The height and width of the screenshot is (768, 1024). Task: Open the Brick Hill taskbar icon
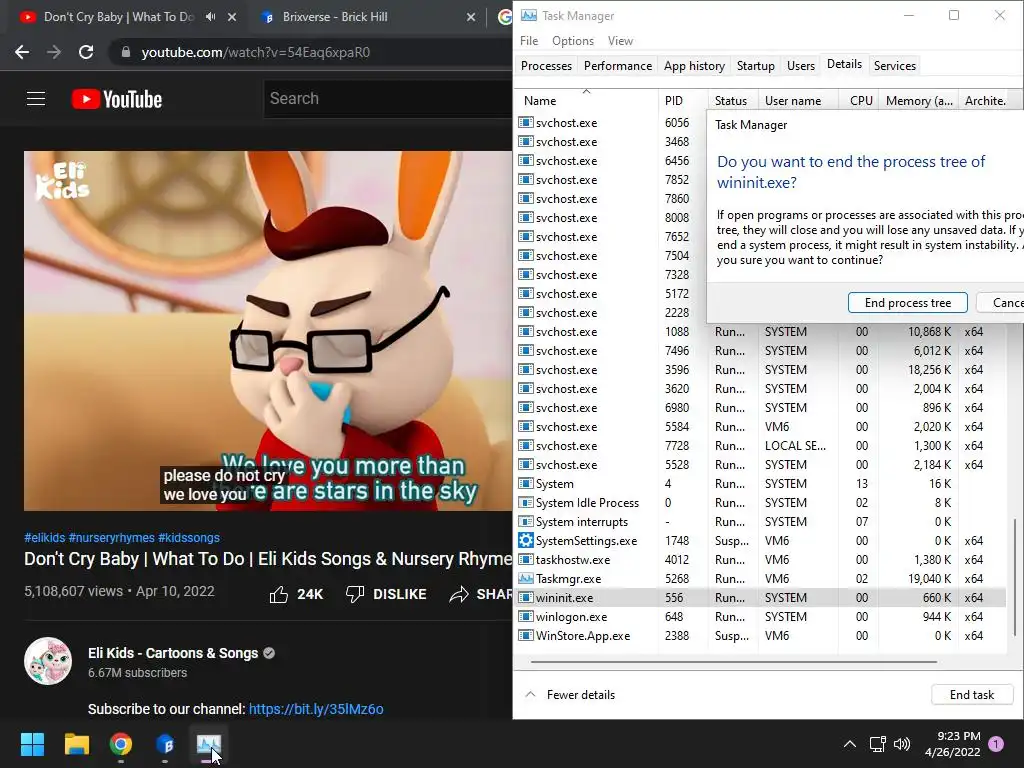(165, 744)
